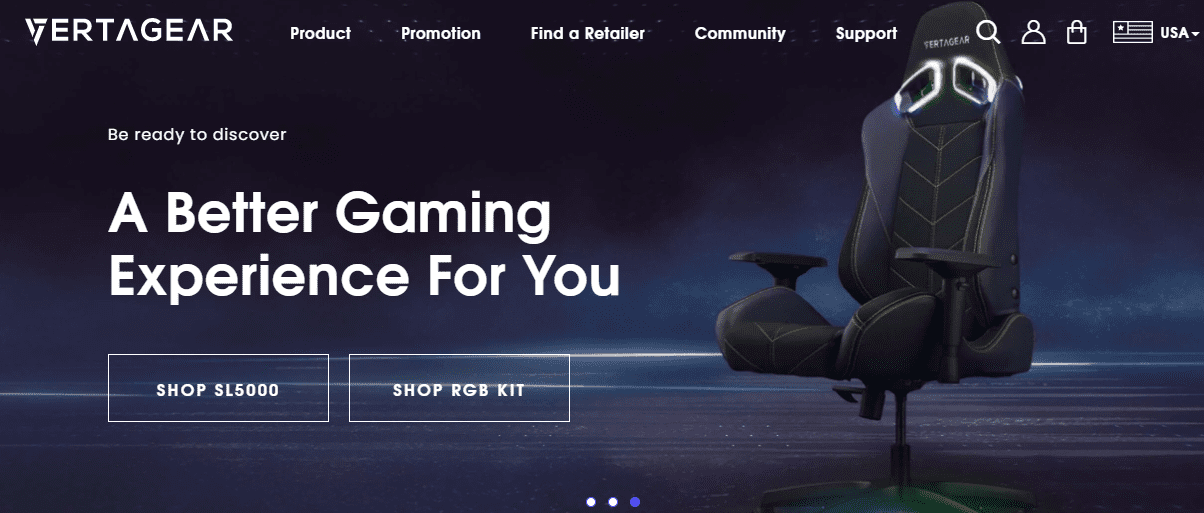Image resolution: width=1204 pixels, height=513 pixels.
Task: Click the USA flag icon
Action: click(x=1133, y=32)
